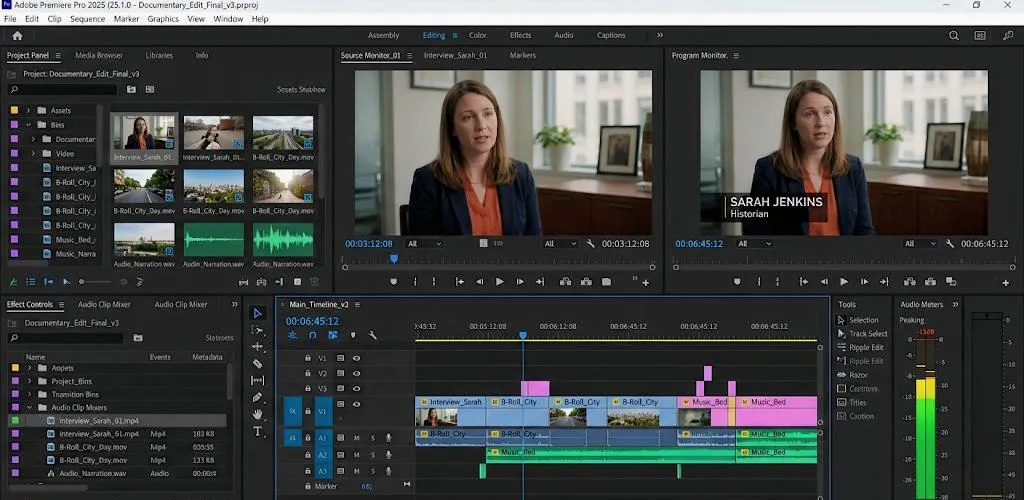This screenshot has height=500, width=1024.
Task: Open Program Monitor left All dropdown
Action: 755,243
